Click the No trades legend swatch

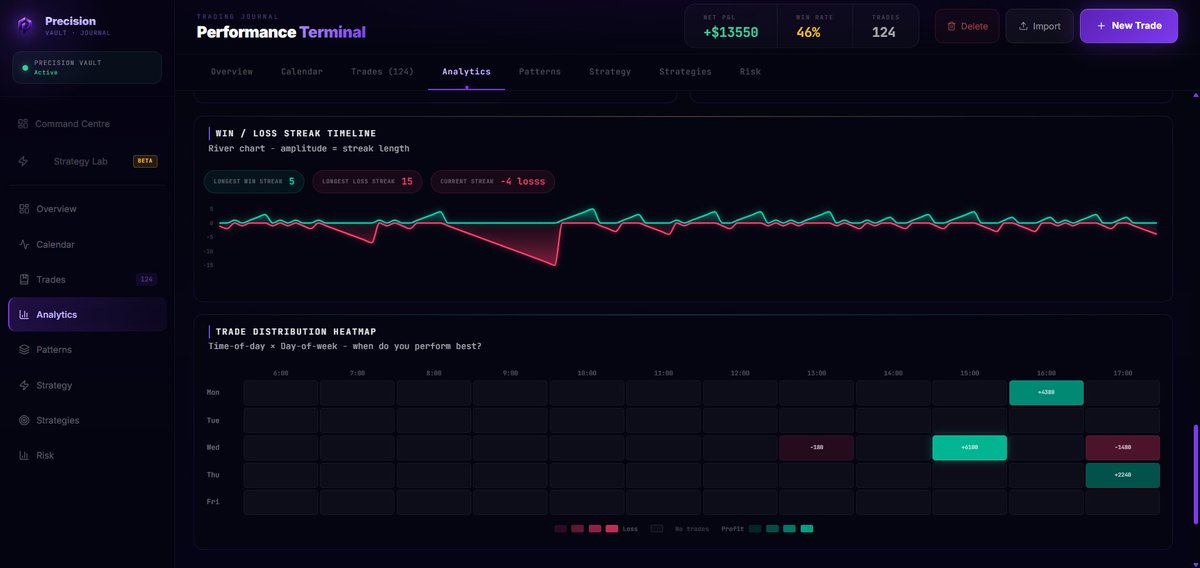click(x=657, y=528)
